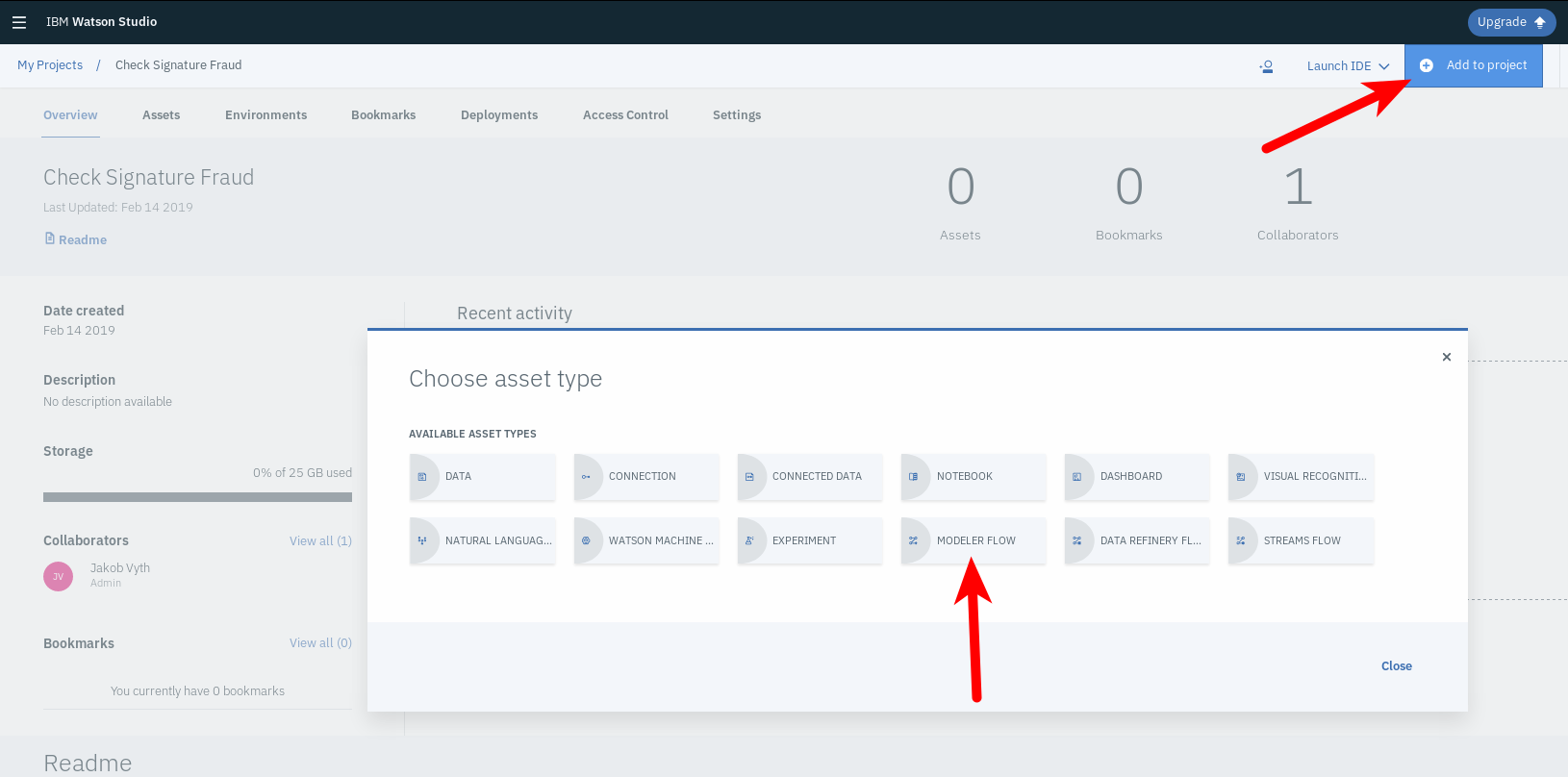
Task: Click the plus icon in Add to project
Action: pos(1427,65)
